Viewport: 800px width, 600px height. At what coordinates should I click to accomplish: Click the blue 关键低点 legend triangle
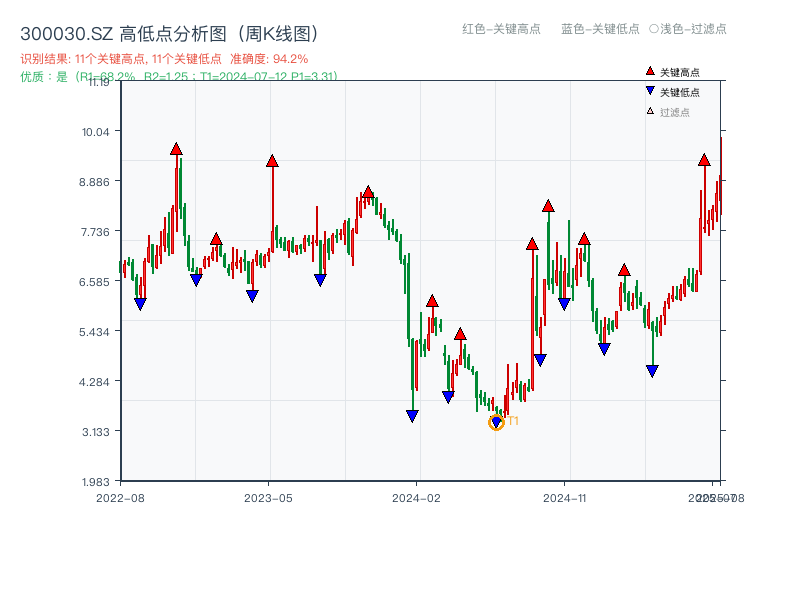pos(650,91)
